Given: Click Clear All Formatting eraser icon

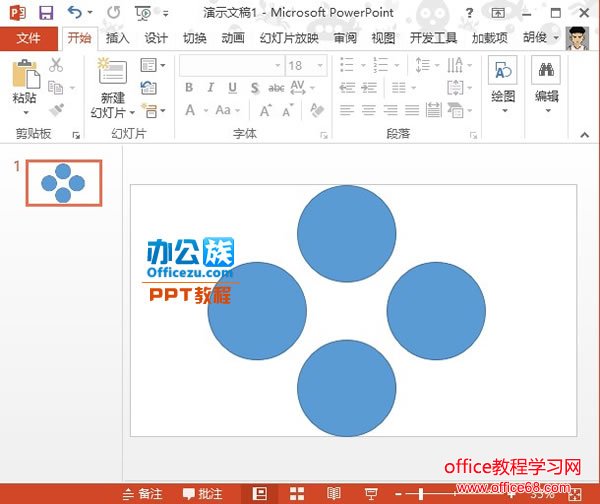Looking at the screenshot, I should [x=317, y=110].
